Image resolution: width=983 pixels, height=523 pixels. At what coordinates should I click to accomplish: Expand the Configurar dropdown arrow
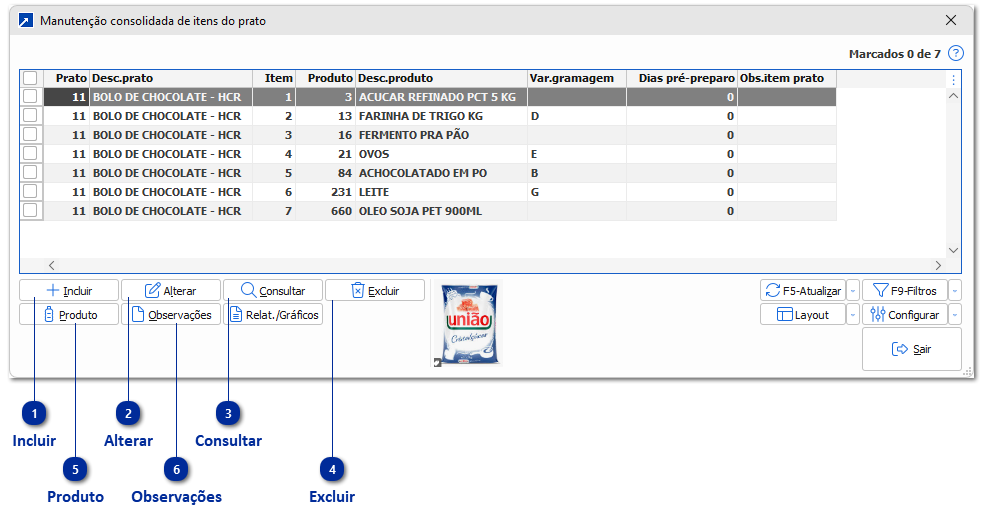coord(955,314)
